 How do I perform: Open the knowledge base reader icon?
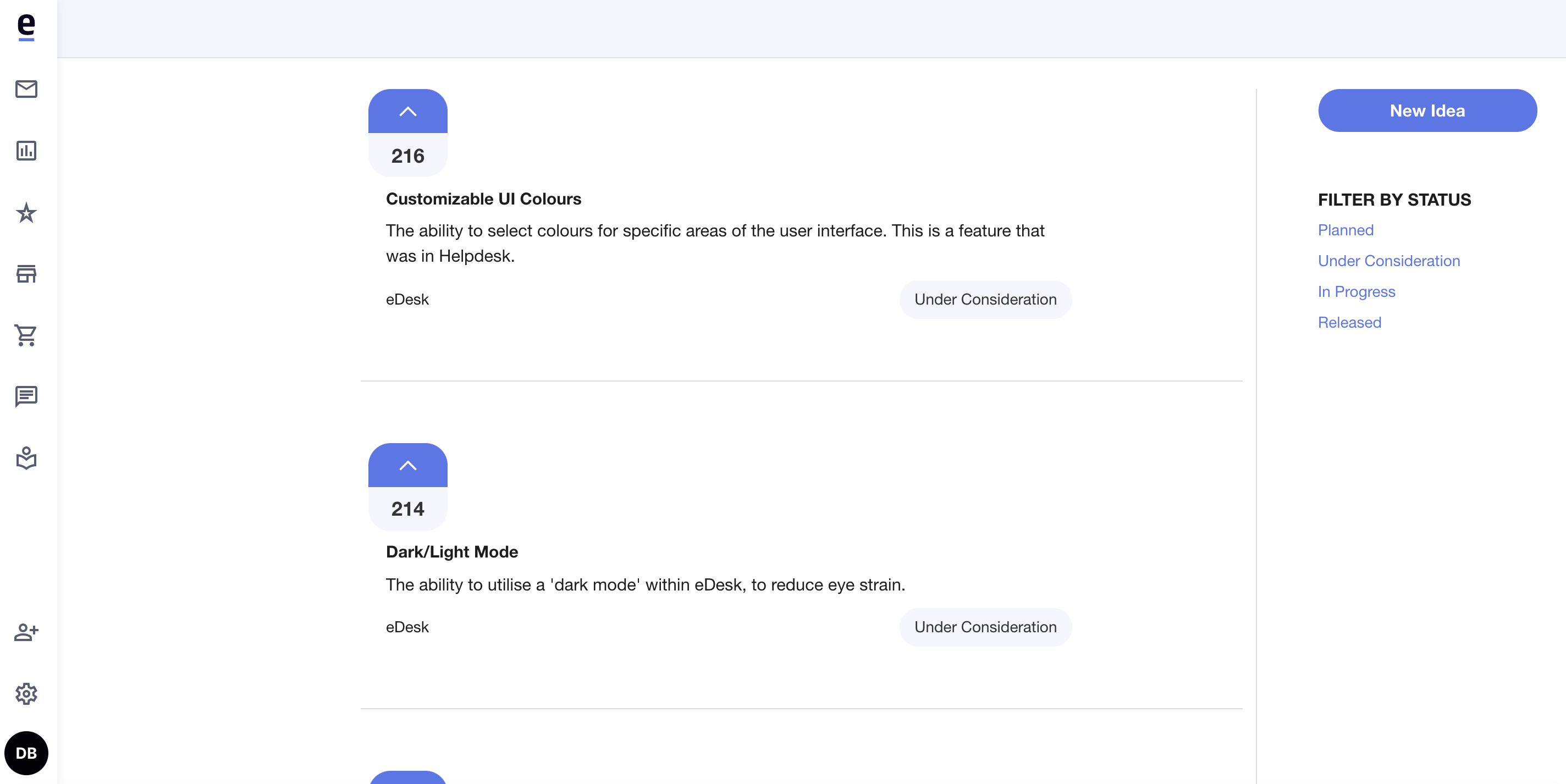[26, 458]
